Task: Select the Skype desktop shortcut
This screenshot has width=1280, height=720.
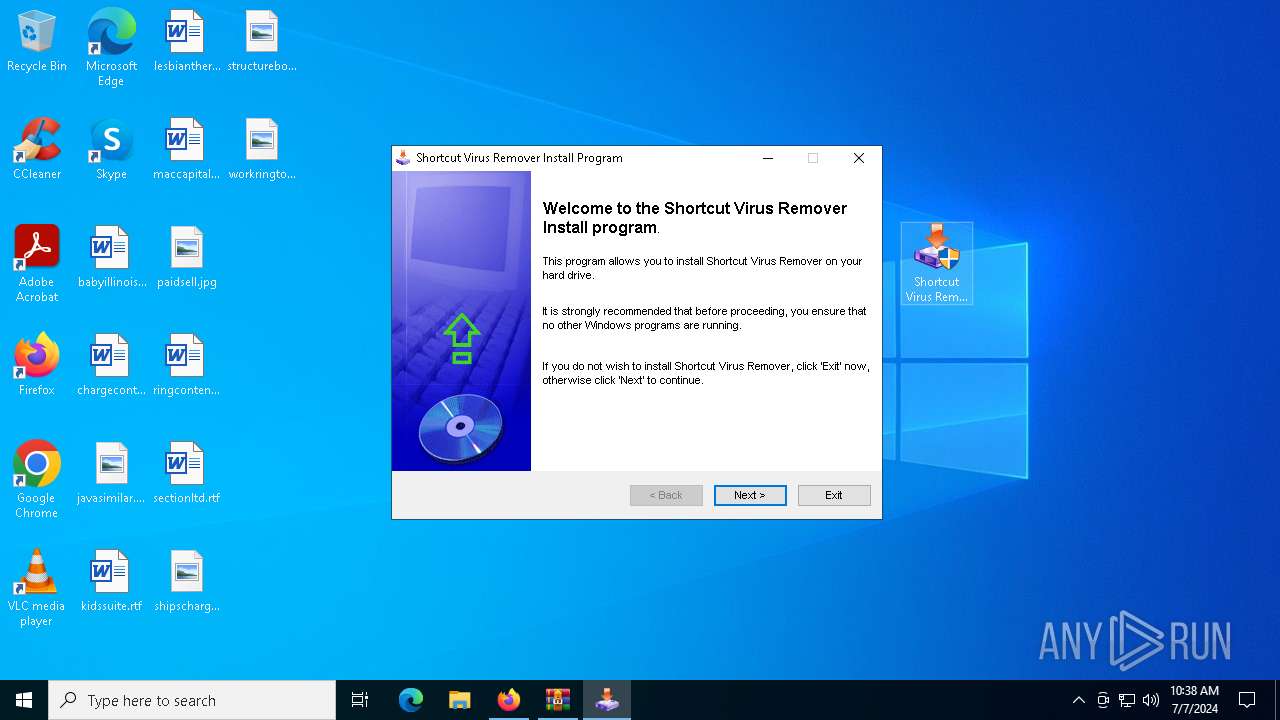Action: click(x=111, y=150)
